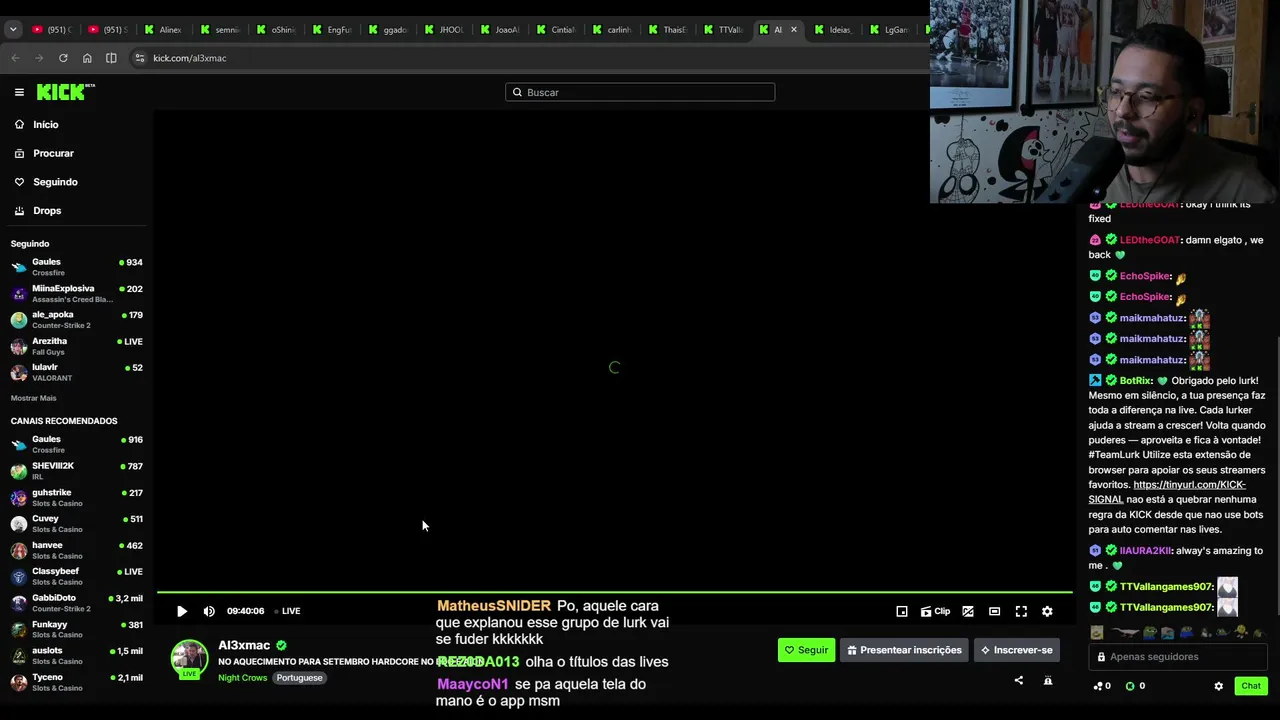Switch to the Cintia browser tab

(555, 30)
